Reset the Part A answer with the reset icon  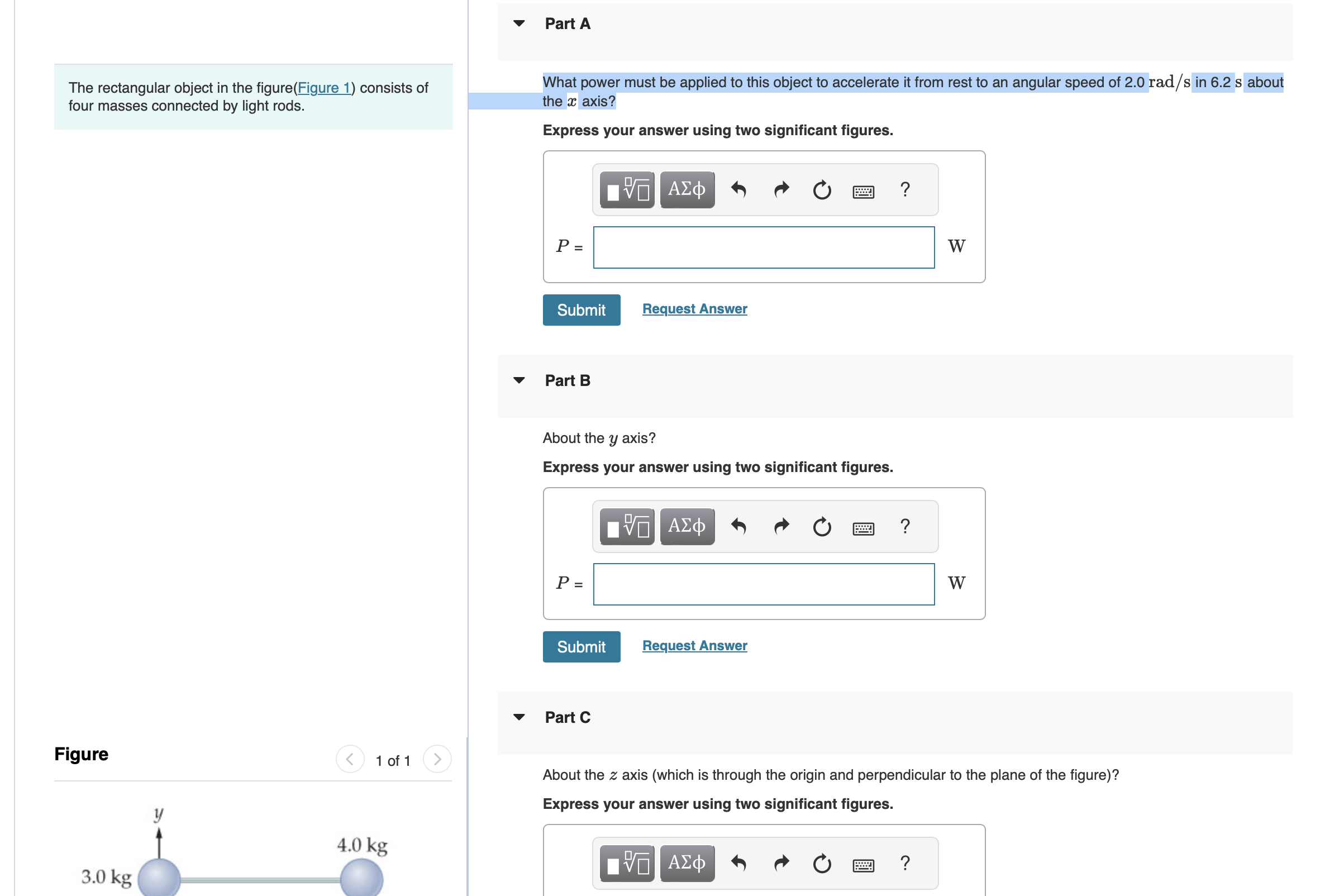[x=822, y=190]
